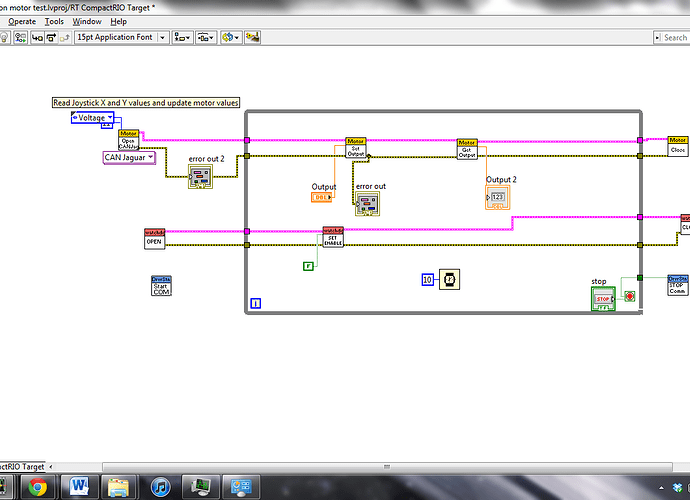
Task: Select the Motor Open CAN Jaguar VI
Action: [128, 140]
